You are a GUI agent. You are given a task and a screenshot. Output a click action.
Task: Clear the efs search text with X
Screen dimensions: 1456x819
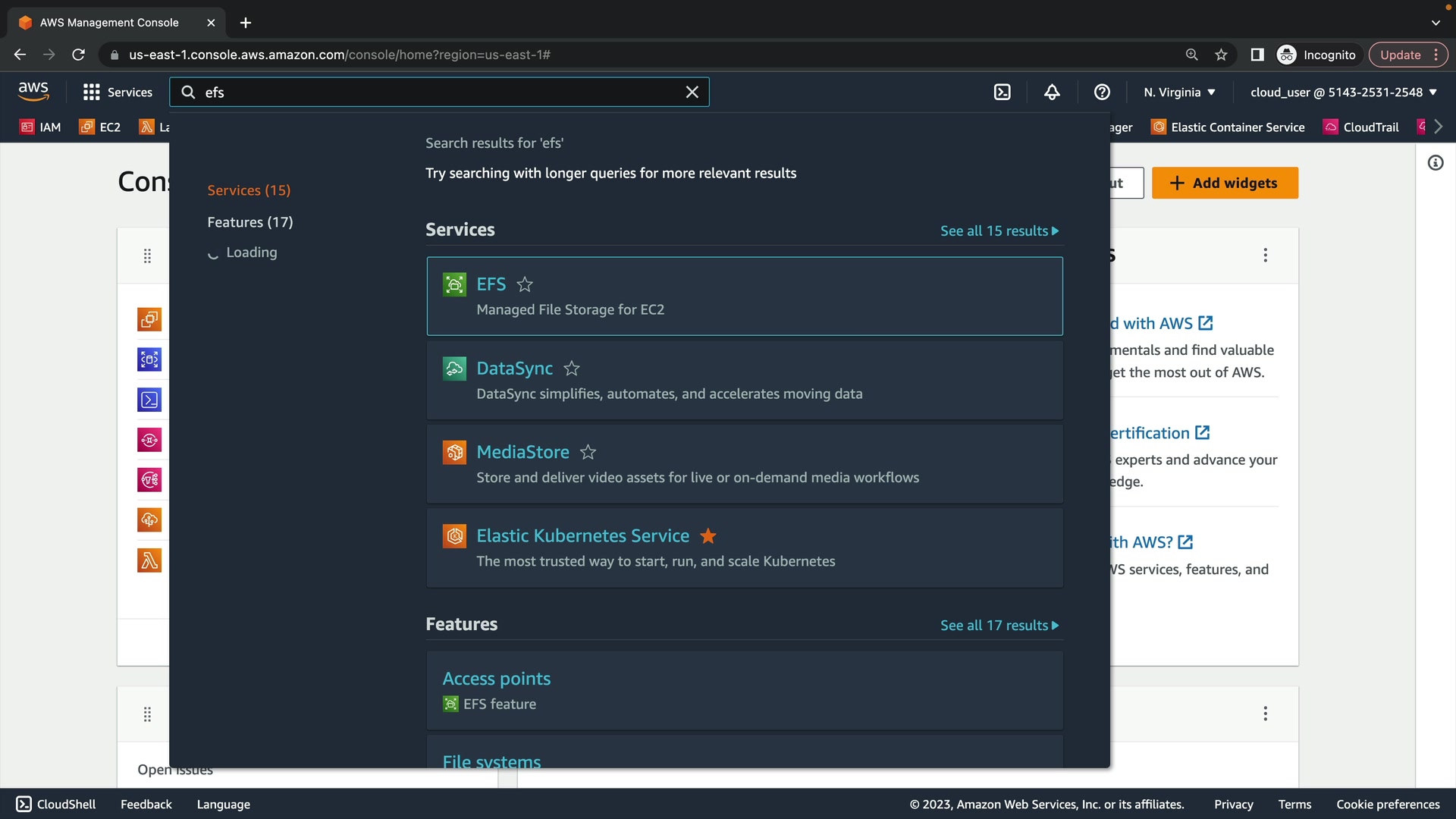pos(692,92)
